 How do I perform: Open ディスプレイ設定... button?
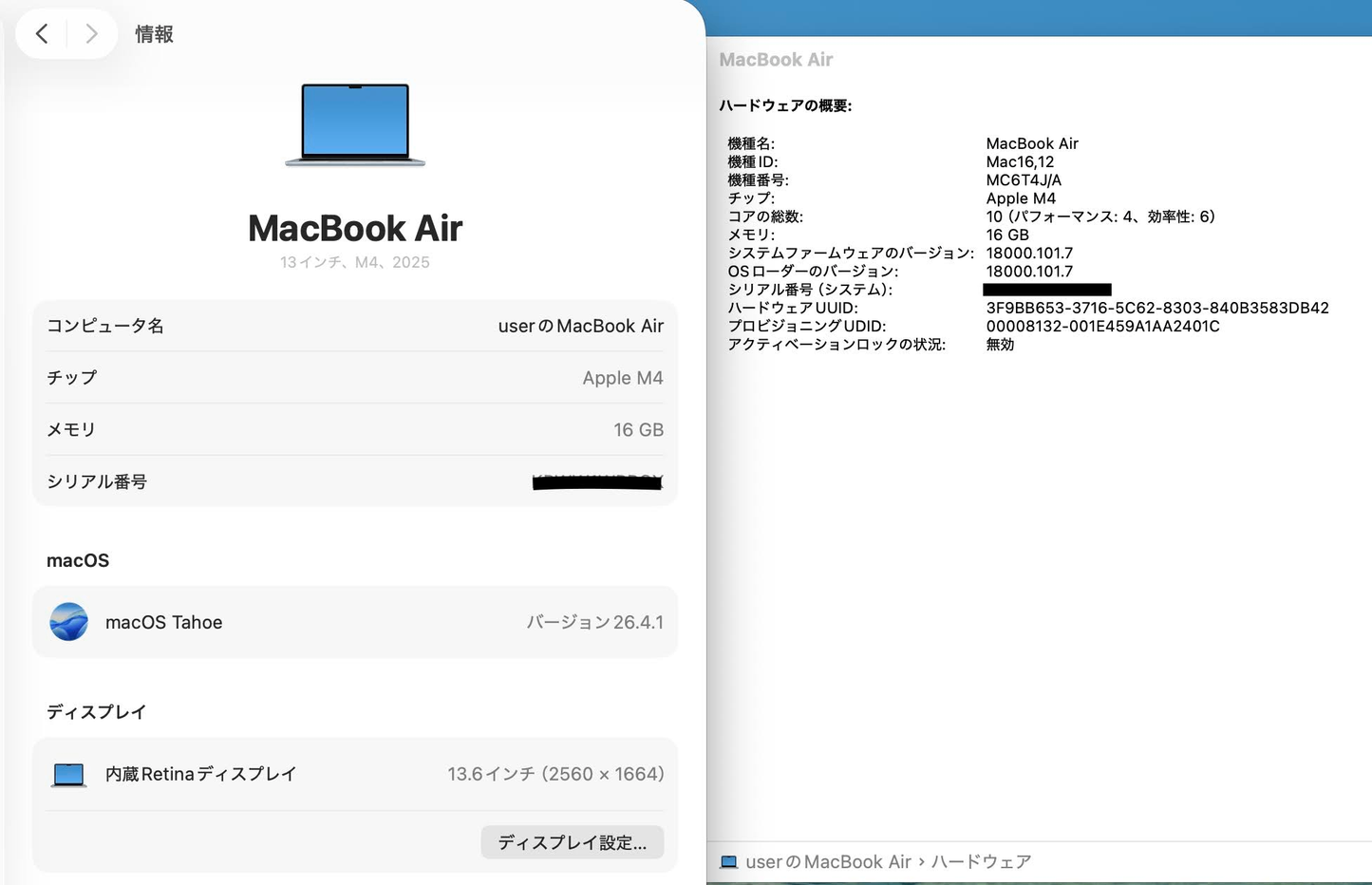pos(573,842)
